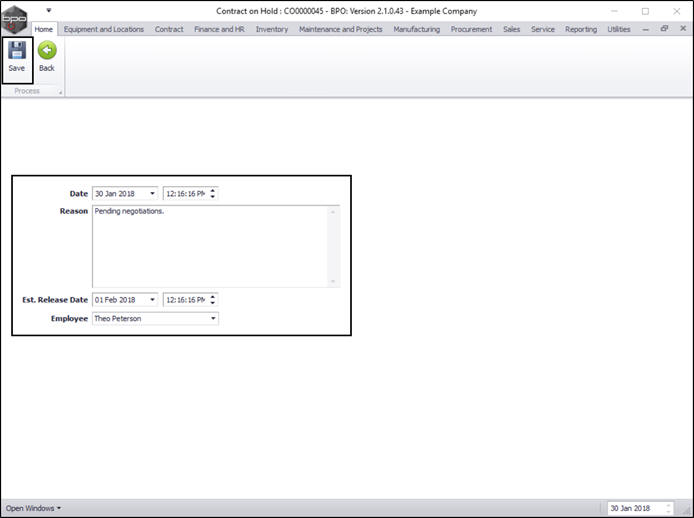Maximize the BPO application window
The image size is (694, 518).
coord(645,12)
